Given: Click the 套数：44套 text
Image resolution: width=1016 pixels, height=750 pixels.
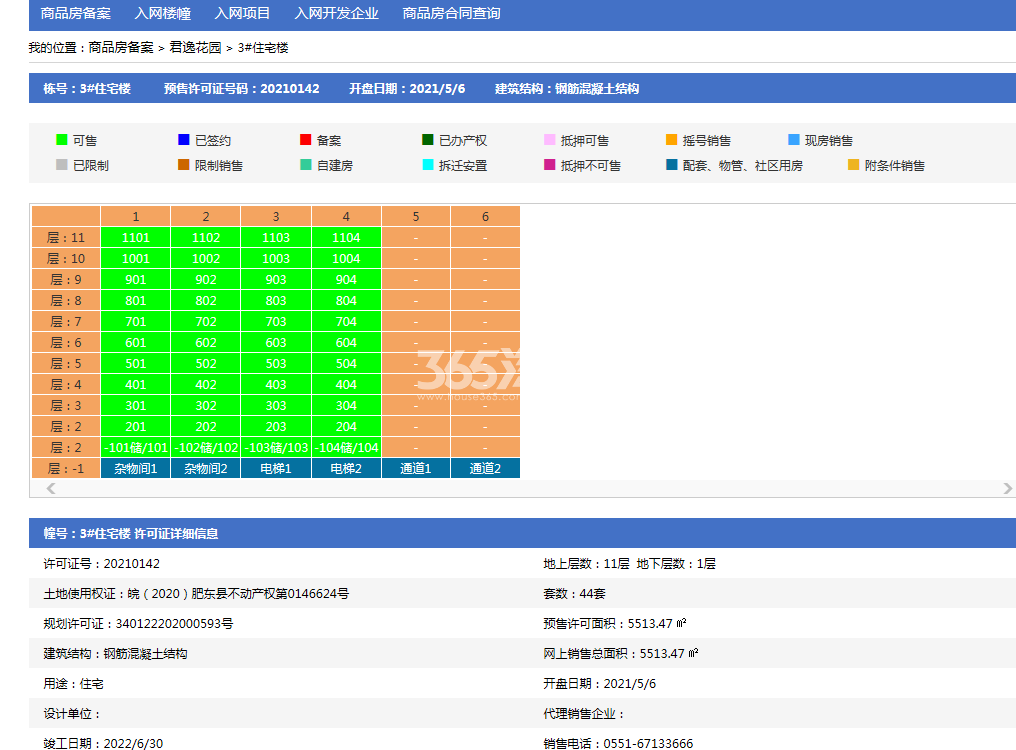Looking at the screenshot, I should click(x=574, y=593).
